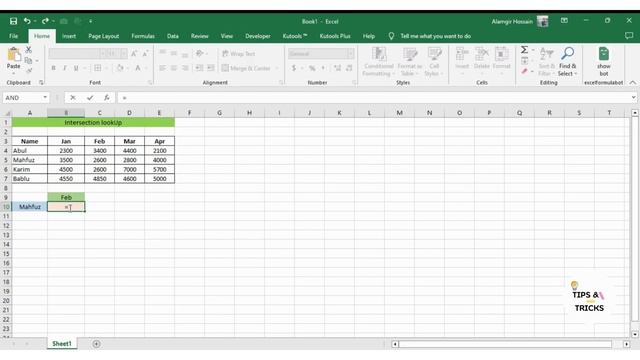This screenshot has width=640, height=360.
Task: Increase font size icon
Action: coord(134,53)
